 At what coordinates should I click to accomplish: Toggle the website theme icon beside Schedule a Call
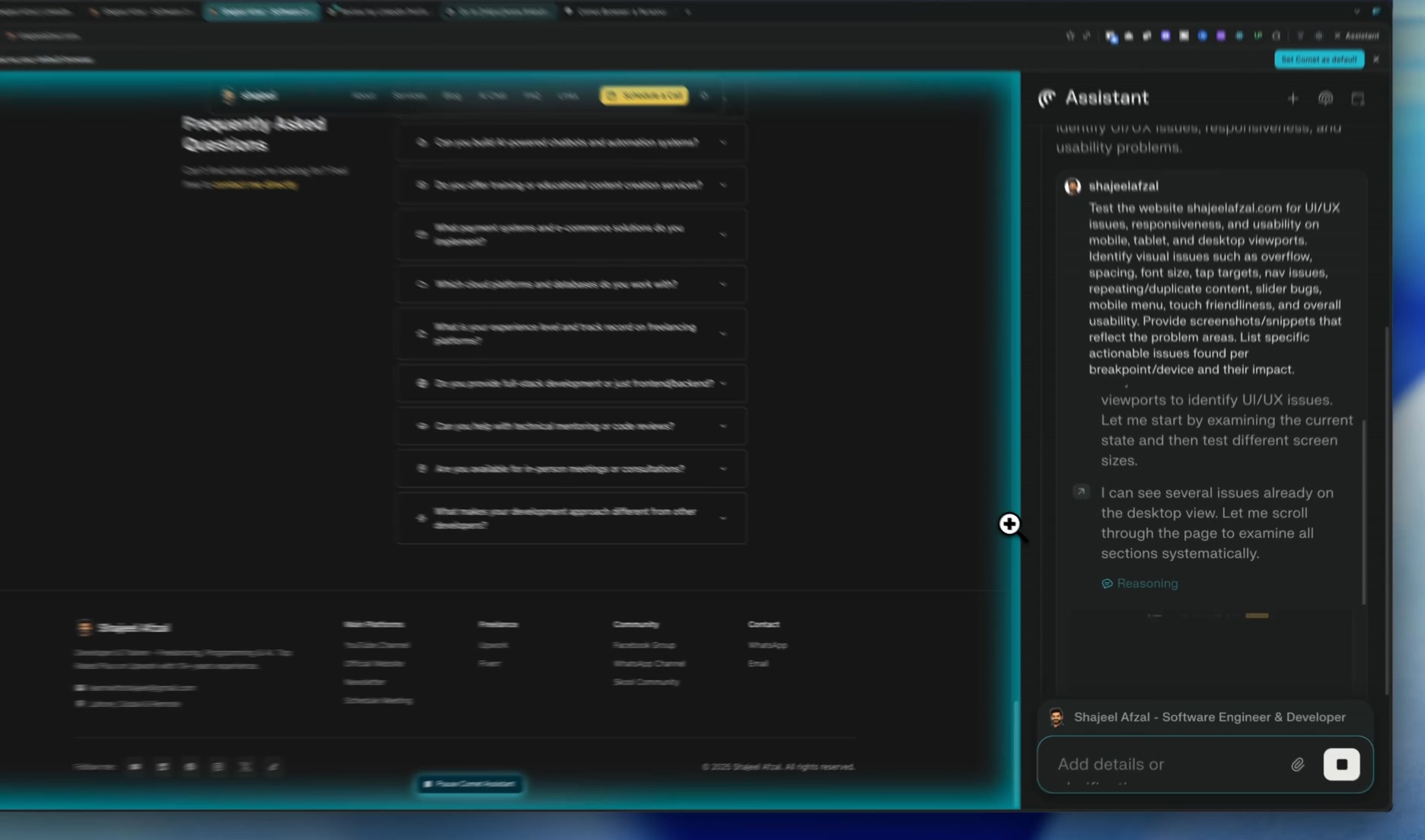click(704, 96)
